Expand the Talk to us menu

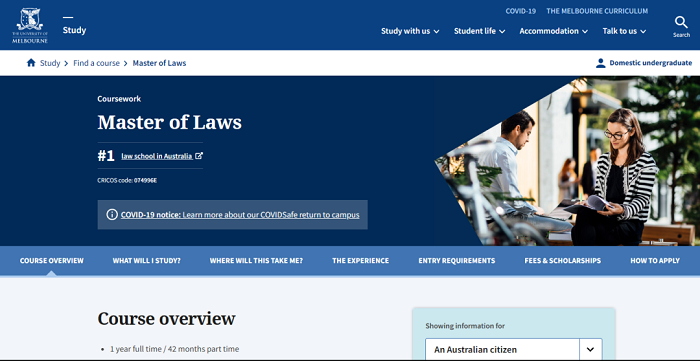pyautogui.click(x=624, y=31)
